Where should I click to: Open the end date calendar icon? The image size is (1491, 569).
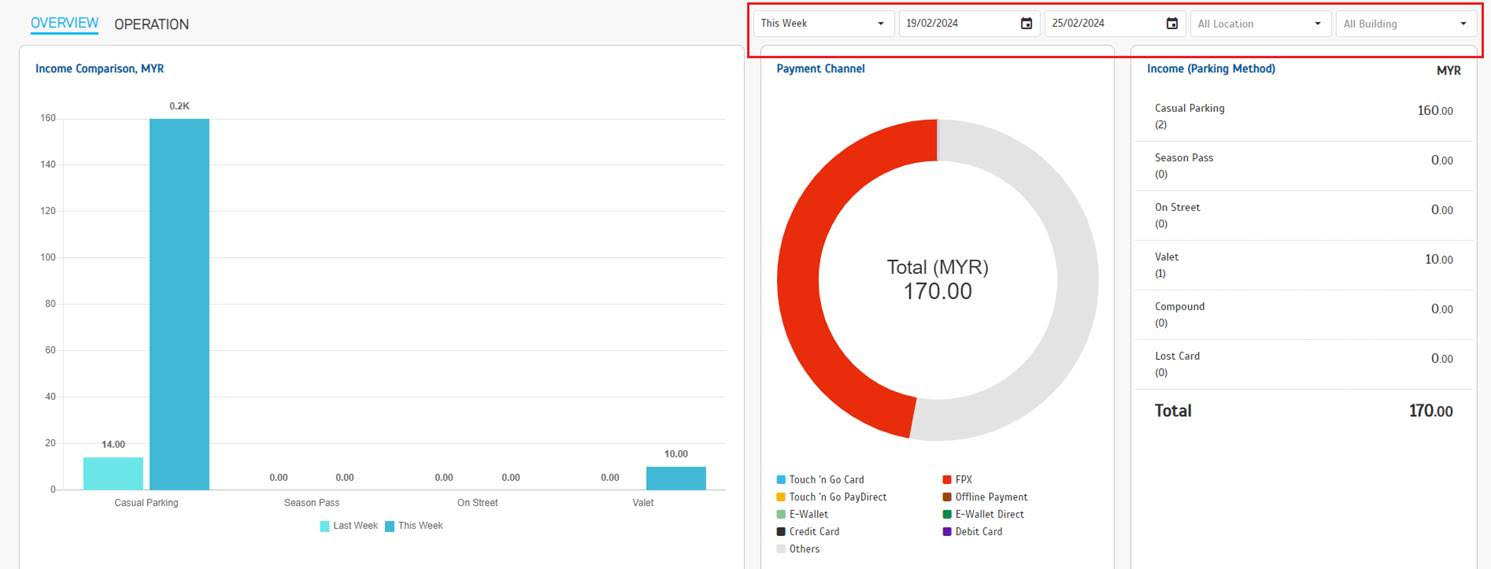coord(1172,24)
